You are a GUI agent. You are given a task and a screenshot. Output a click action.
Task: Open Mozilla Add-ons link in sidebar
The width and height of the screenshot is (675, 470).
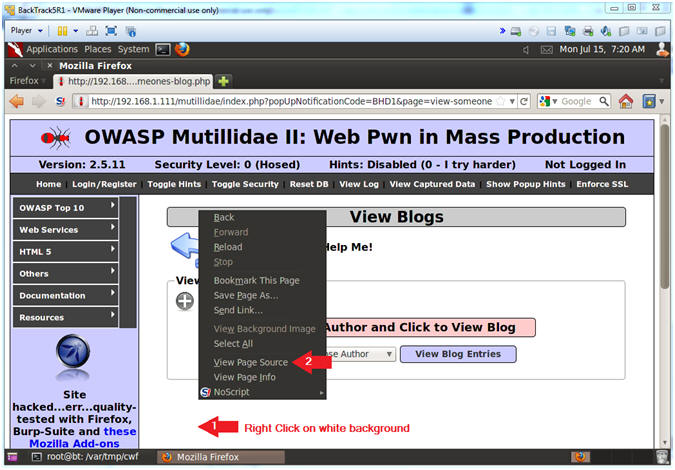pos(74,443)
